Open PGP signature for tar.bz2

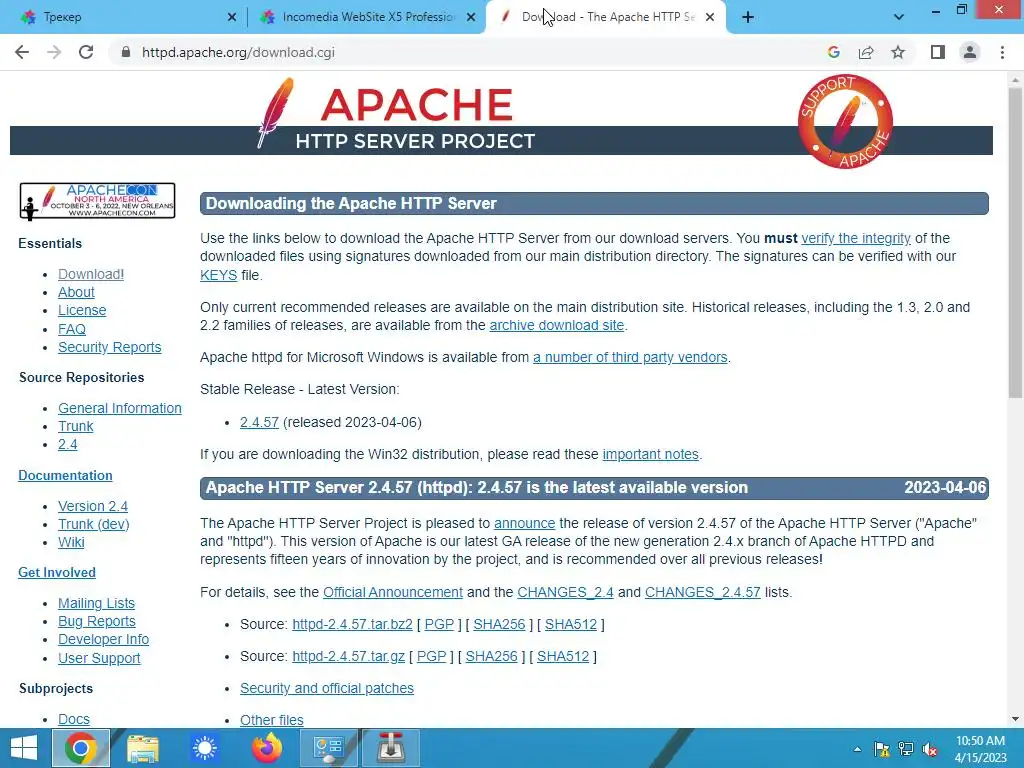[x=439, y=624]
